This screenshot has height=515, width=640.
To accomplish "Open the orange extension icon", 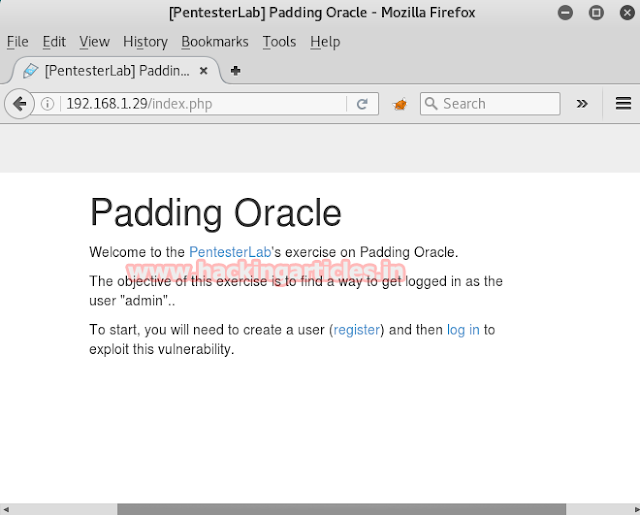I will 400,104.
